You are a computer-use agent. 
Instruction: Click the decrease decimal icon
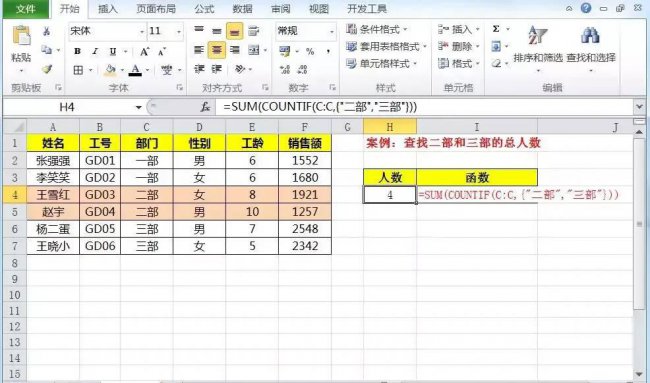(303, 69)
